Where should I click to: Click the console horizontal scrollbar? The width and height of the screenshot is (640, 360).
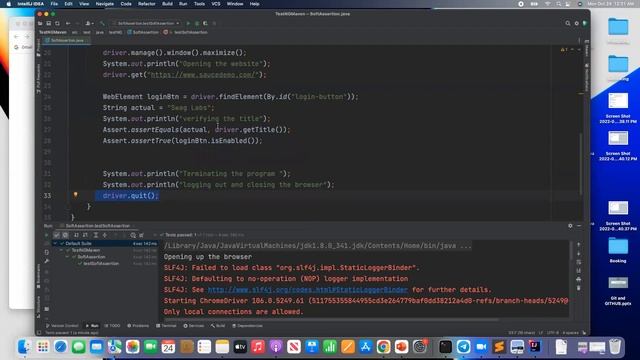(331, 319)
